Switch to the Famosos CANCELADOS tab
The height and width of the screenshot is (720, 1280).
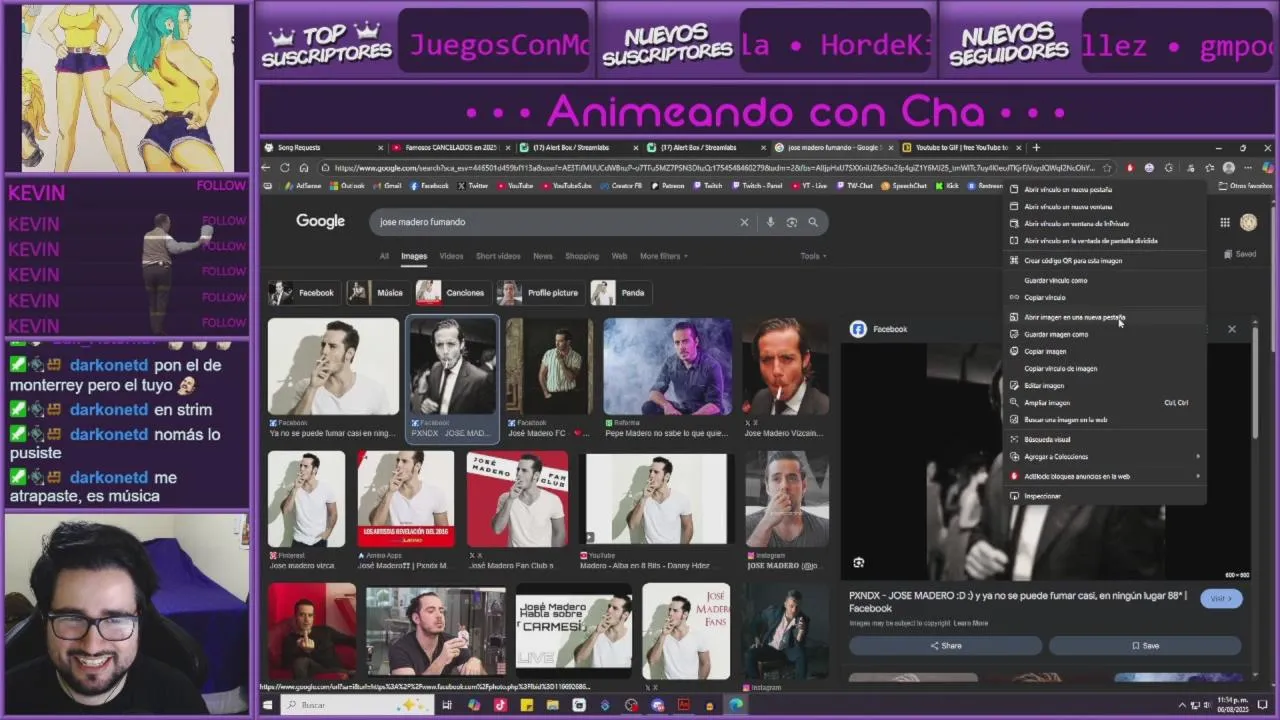pos(451,147)
